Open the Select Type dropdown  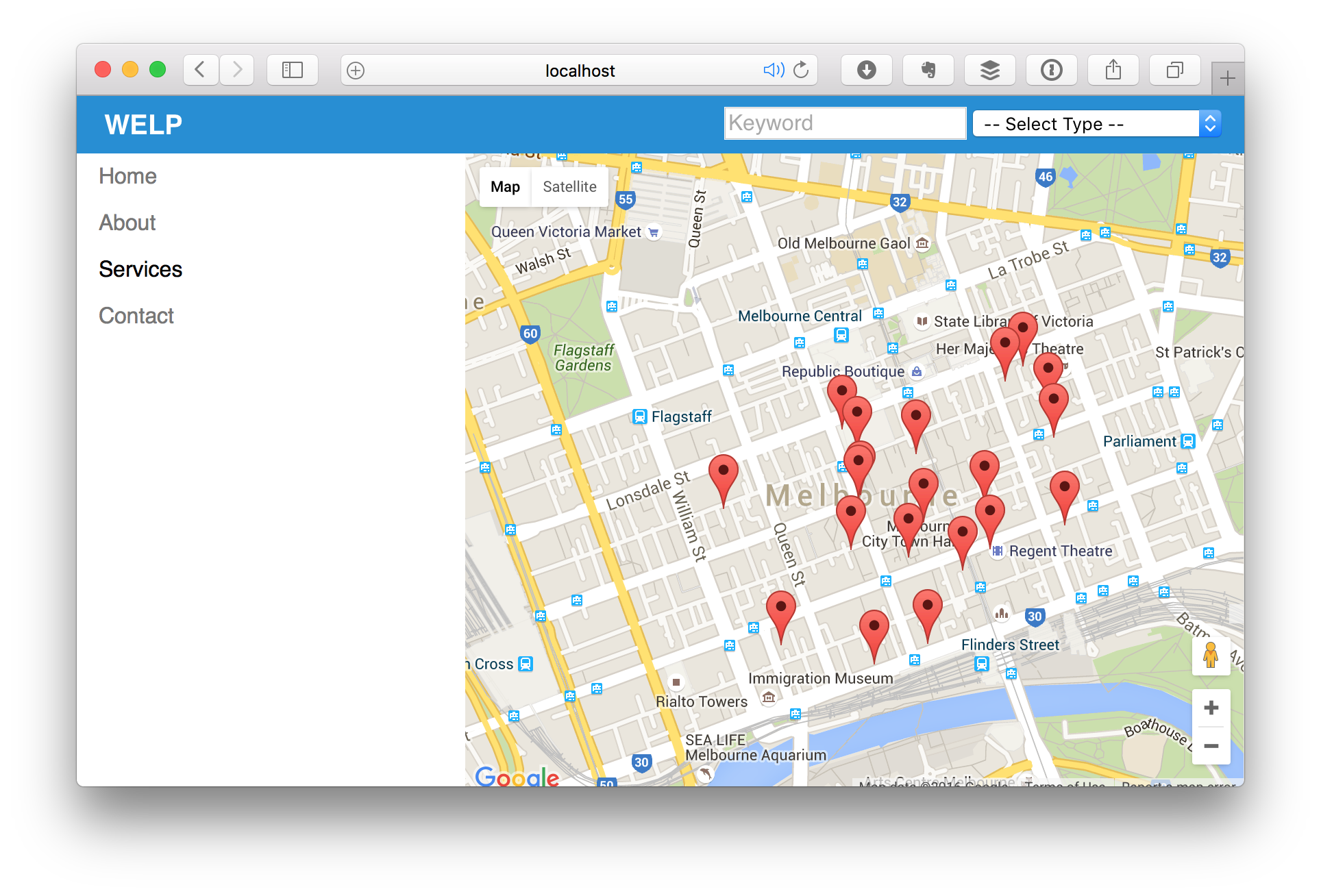1096,124
